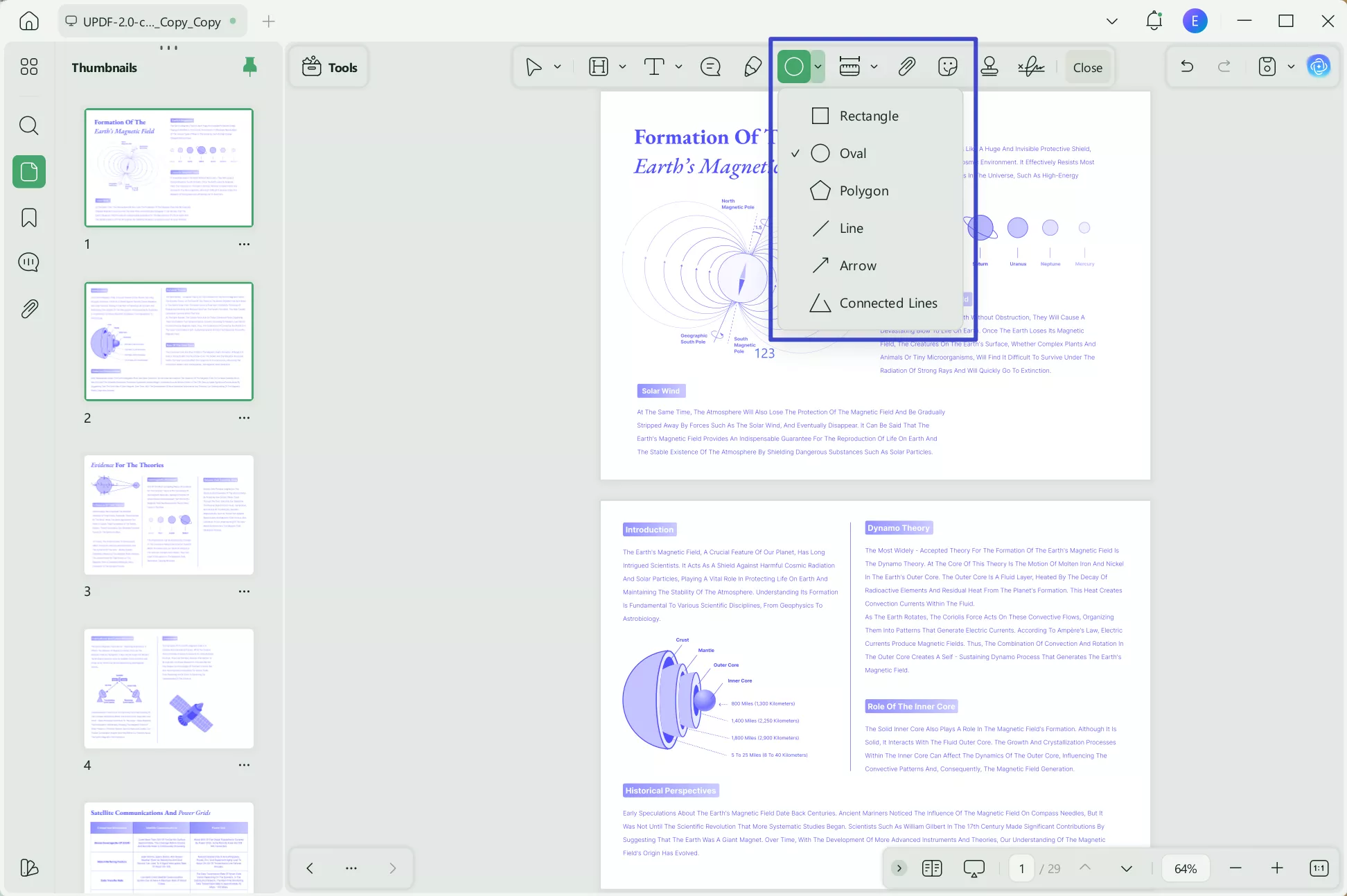
Task: Click the Signature tool
Action: 1032,67
